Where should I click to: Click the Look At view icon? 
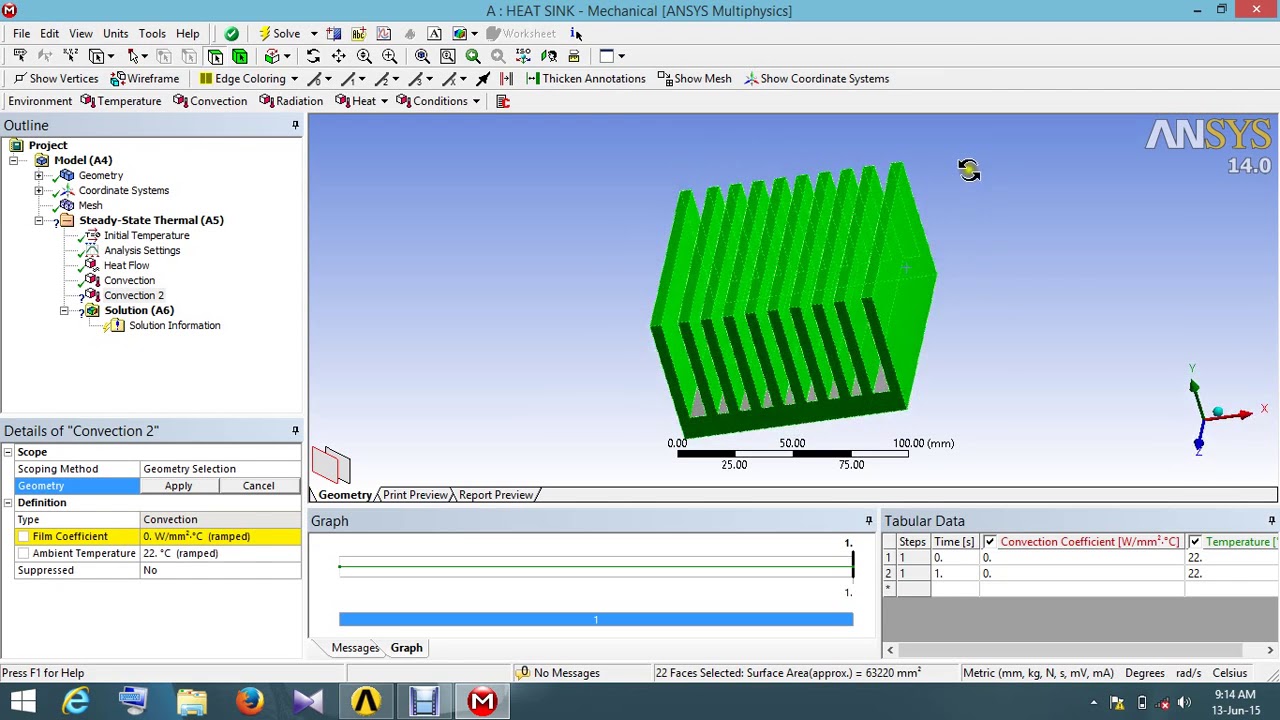coord(549,56)
